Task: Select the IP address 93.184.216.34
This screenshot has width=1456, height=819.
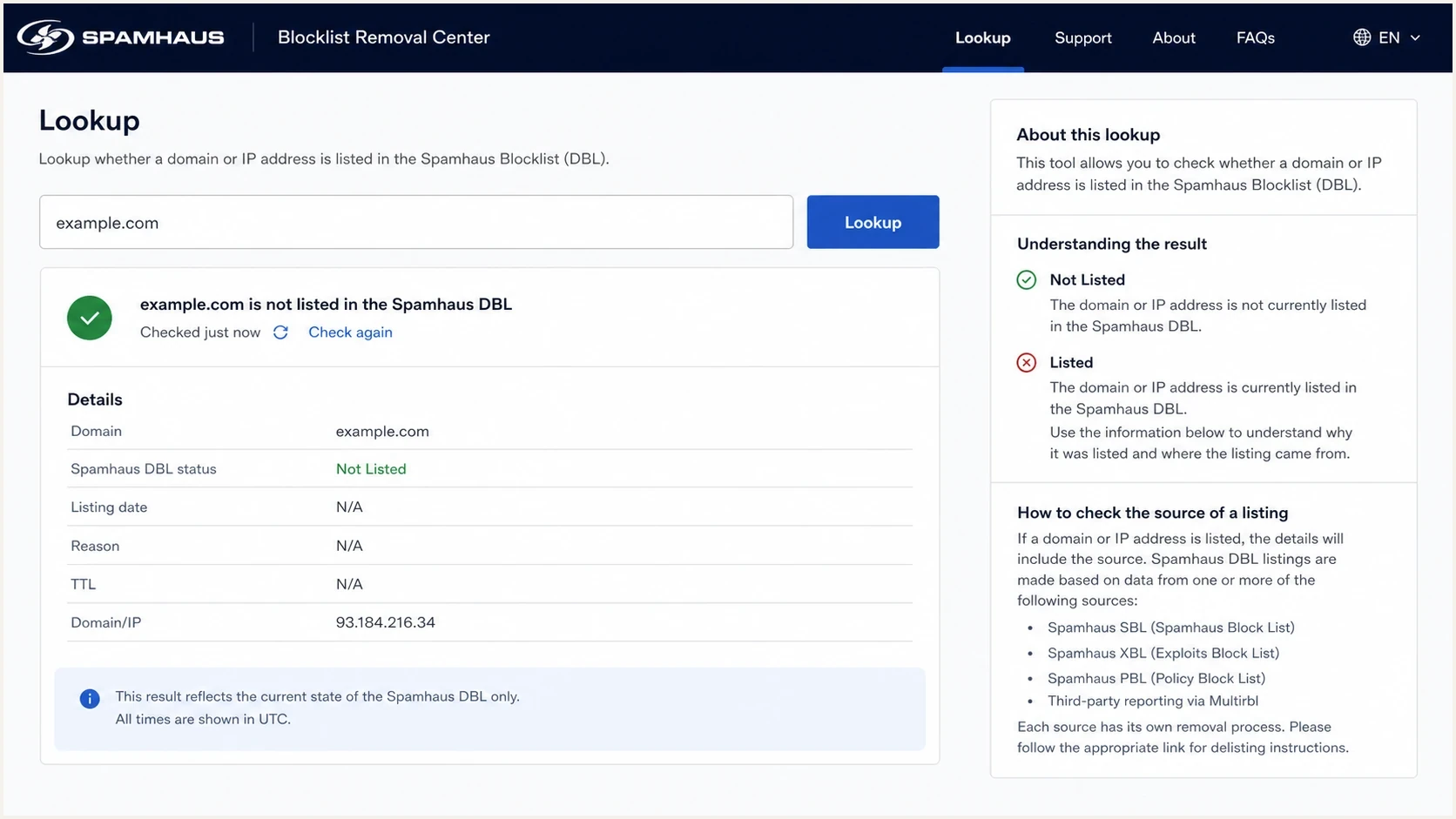Action: pos(386,622)
